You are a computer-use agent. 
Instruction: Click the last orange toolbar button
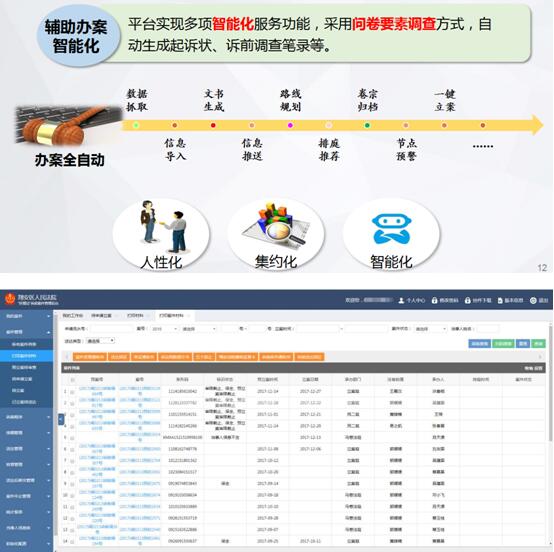pos(309,357)
